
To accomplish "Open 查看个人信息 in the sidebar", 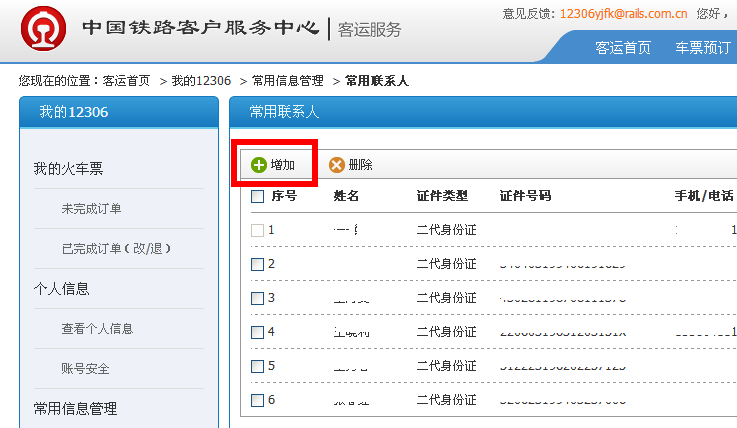I will tap(97, 328).
